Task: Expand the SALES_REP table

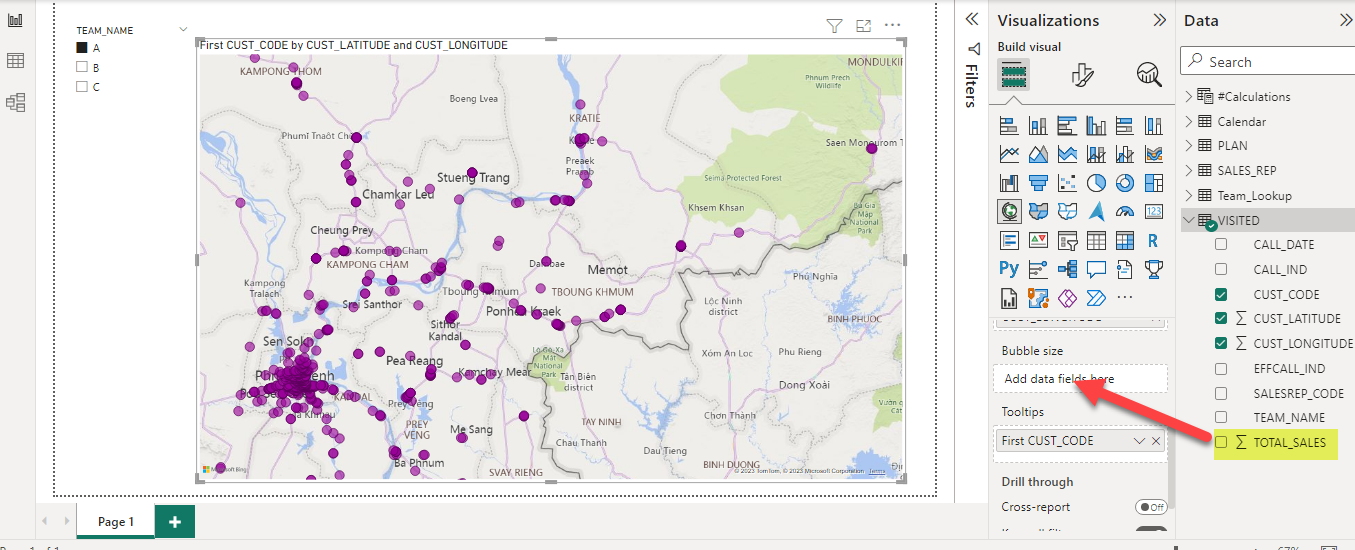Action: (1189, 170)
